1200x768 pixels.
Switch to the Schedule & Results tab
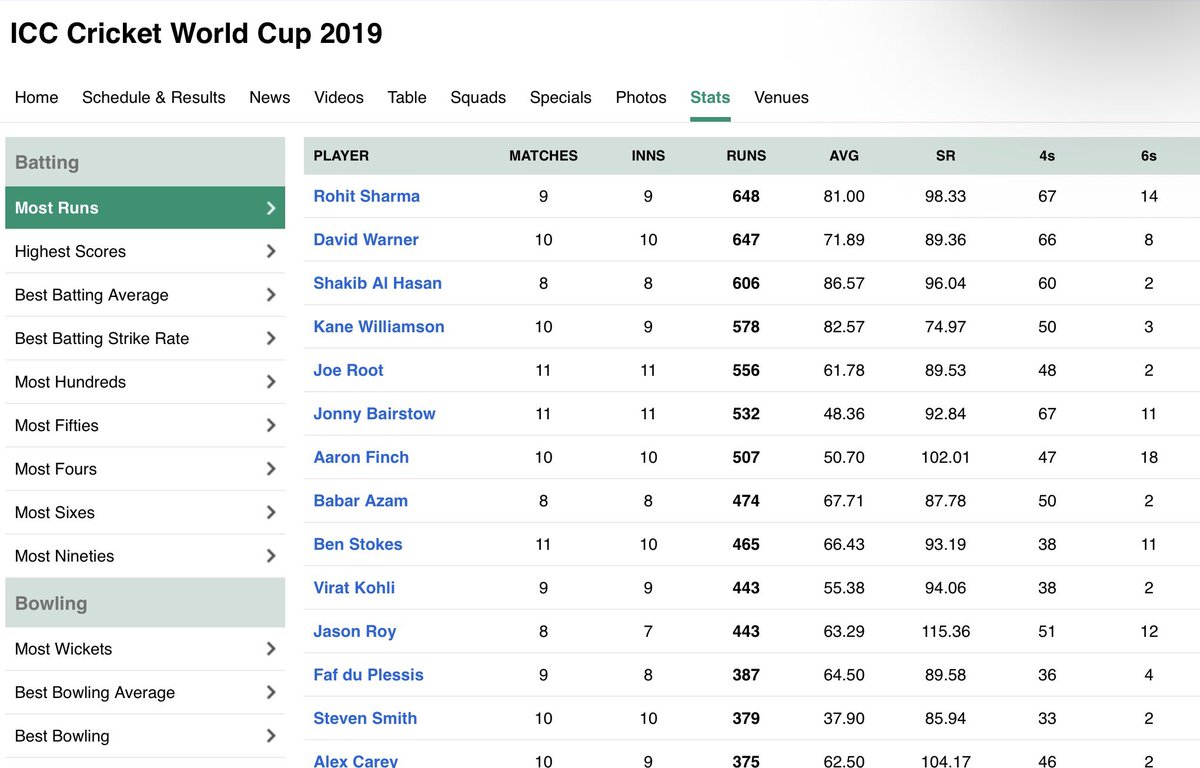(154, 97)
